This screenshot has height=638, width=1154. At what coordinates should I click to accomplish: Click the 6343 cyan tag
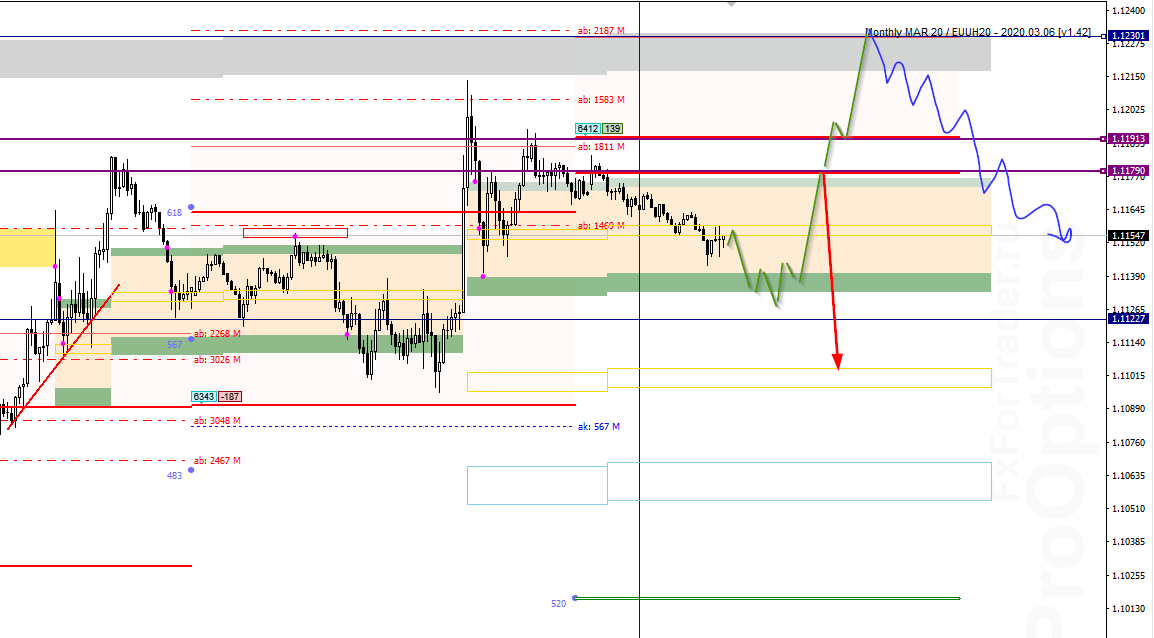(x=204, y=397)
